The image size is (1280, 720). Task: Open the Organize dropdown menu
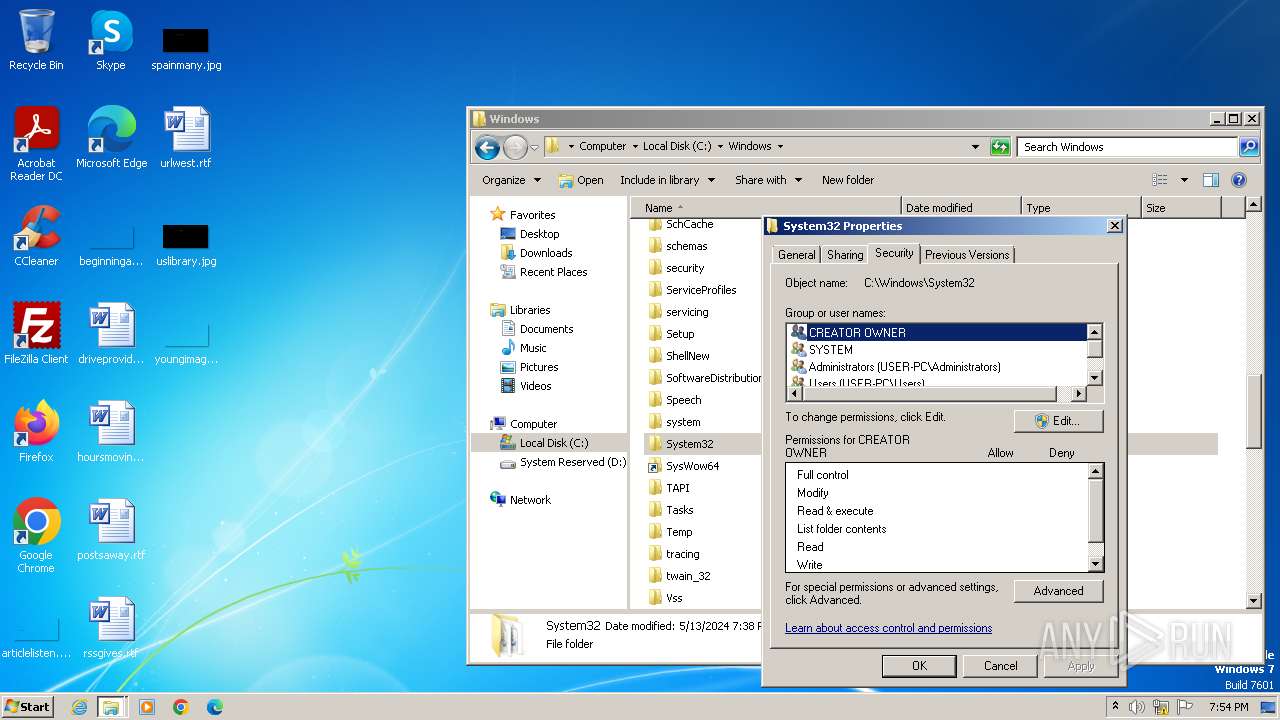click(x=511, y=180)
